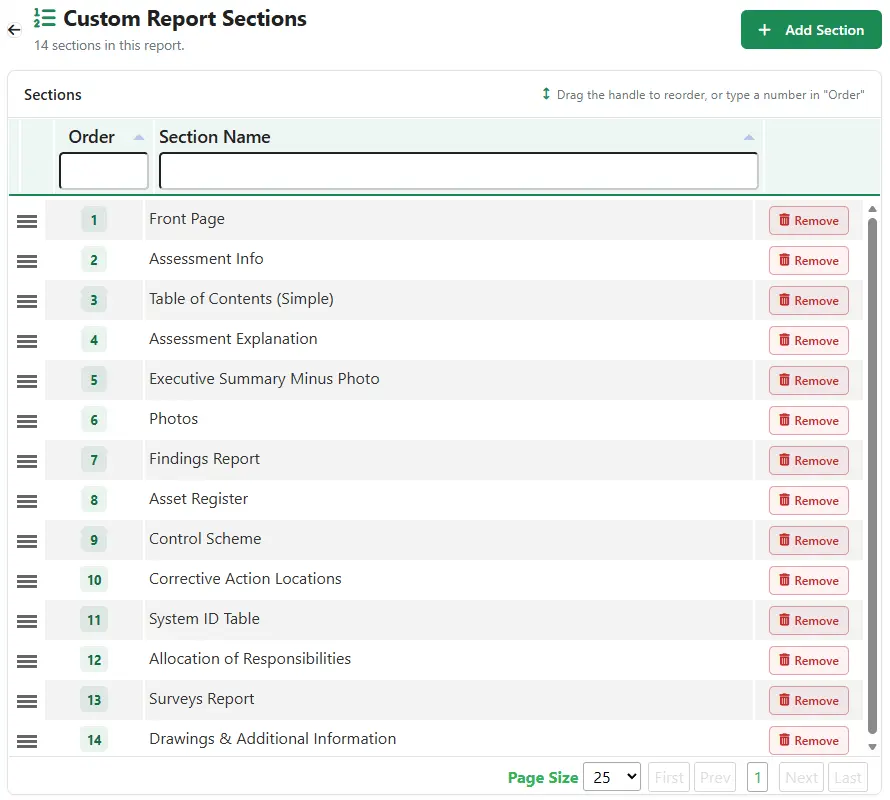This screenshot has height=800, width=890.
Task: Click drag handle for Assessment Explanation
Action: tap(27, 341)
